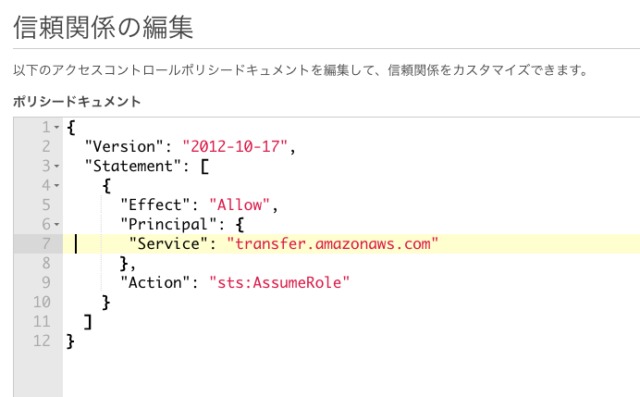Collapse the fold arrow on line 4
The image size is (640, 397).
click(x=57, y=186)
